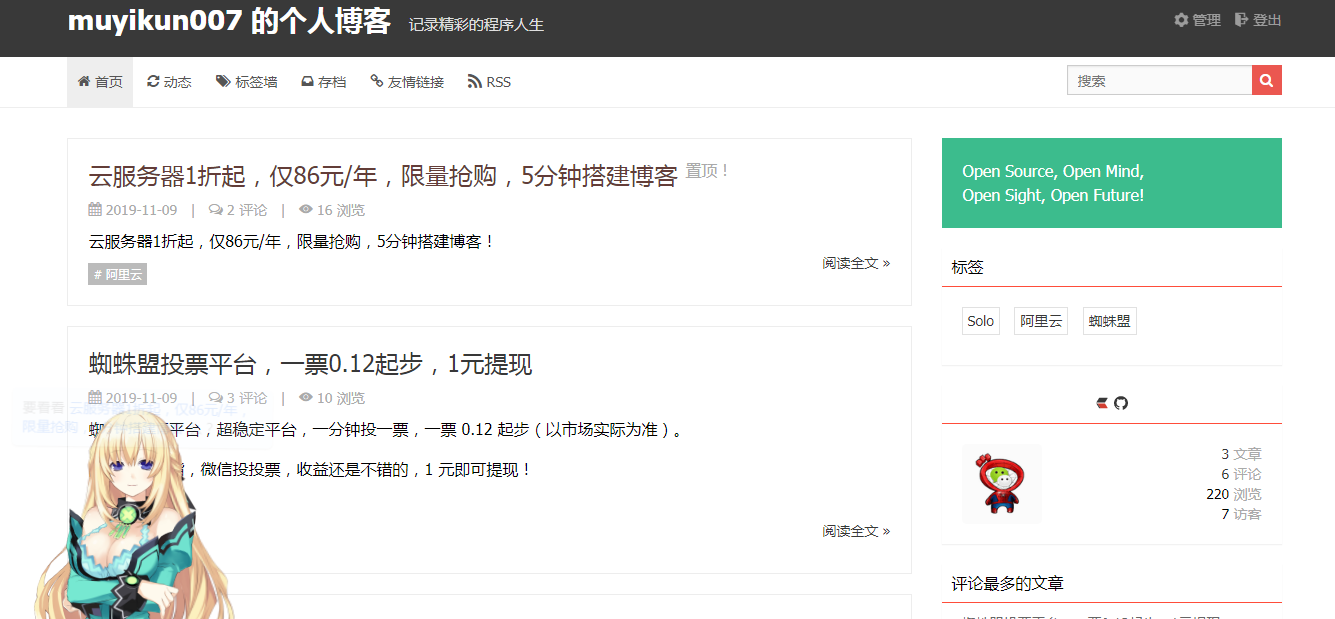
Task: Click the blog title muyikun007 的个人博客
Action: (x=229, y=22)
